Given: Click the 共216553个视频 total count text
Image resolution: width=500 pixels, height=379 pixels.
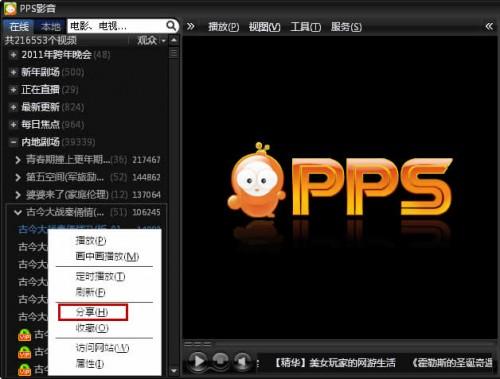Looking at the screenshot, I should (x=41, y=41).
